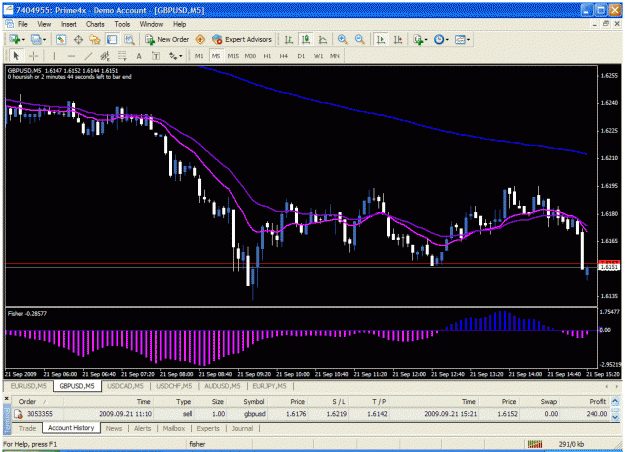Launch the MetaEditor diamond icon
The height and width of the screenshot is (452, 625).
pyautogui.click(x=200, y=39)
